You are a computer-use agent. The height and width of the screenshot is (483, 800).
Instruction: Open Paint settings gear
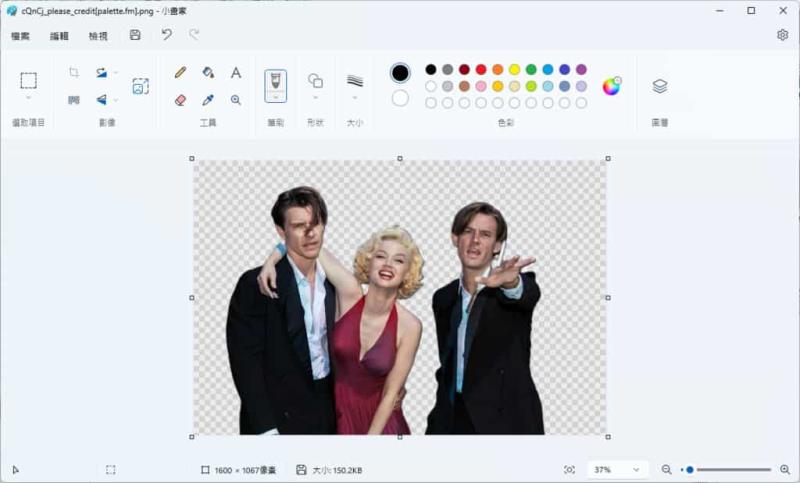pyautogui.click(x=783, y=35)
